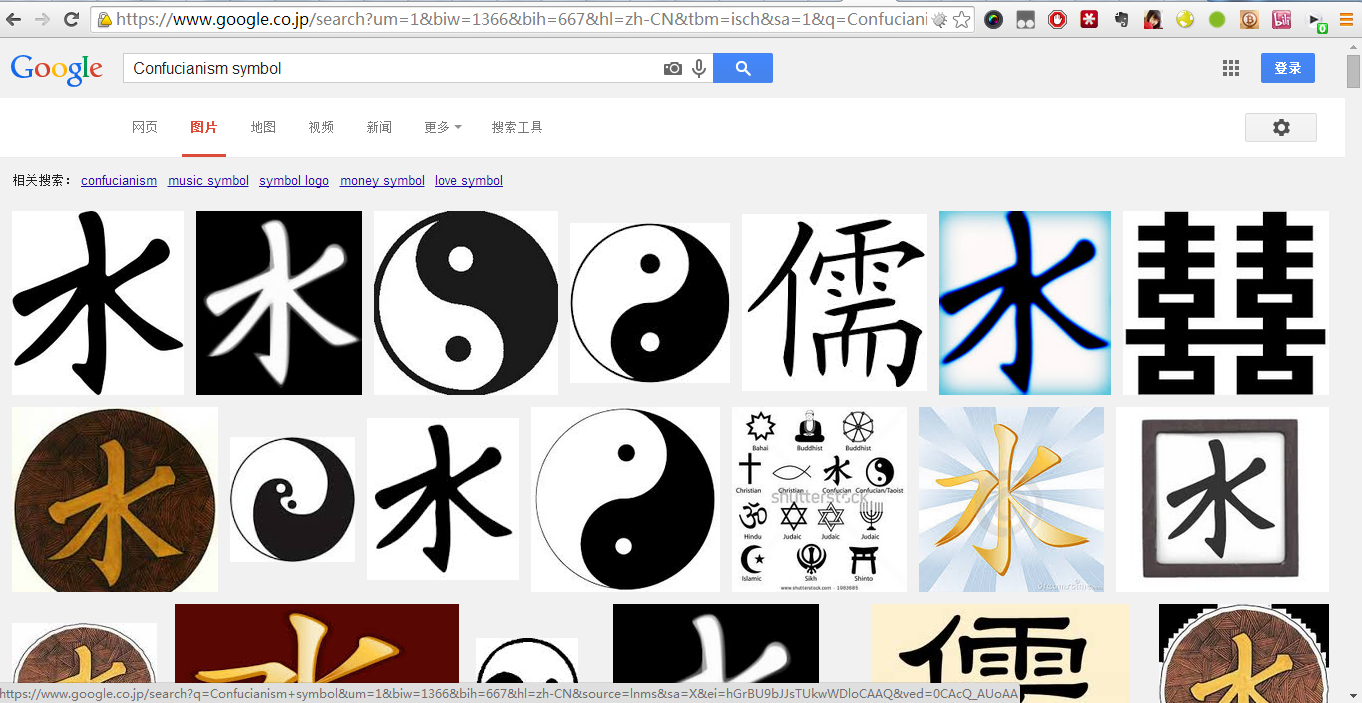Open the white character on black image
This screenshot has width=1362, height=703.
click(x=279, y=303)
